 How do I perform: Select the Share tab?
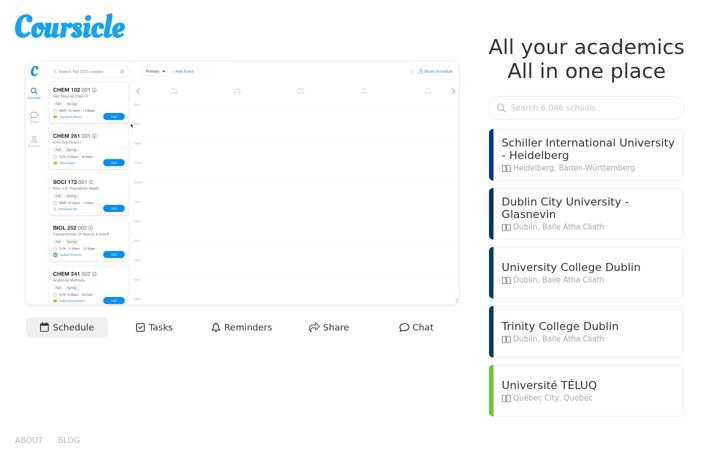(329, 327)
